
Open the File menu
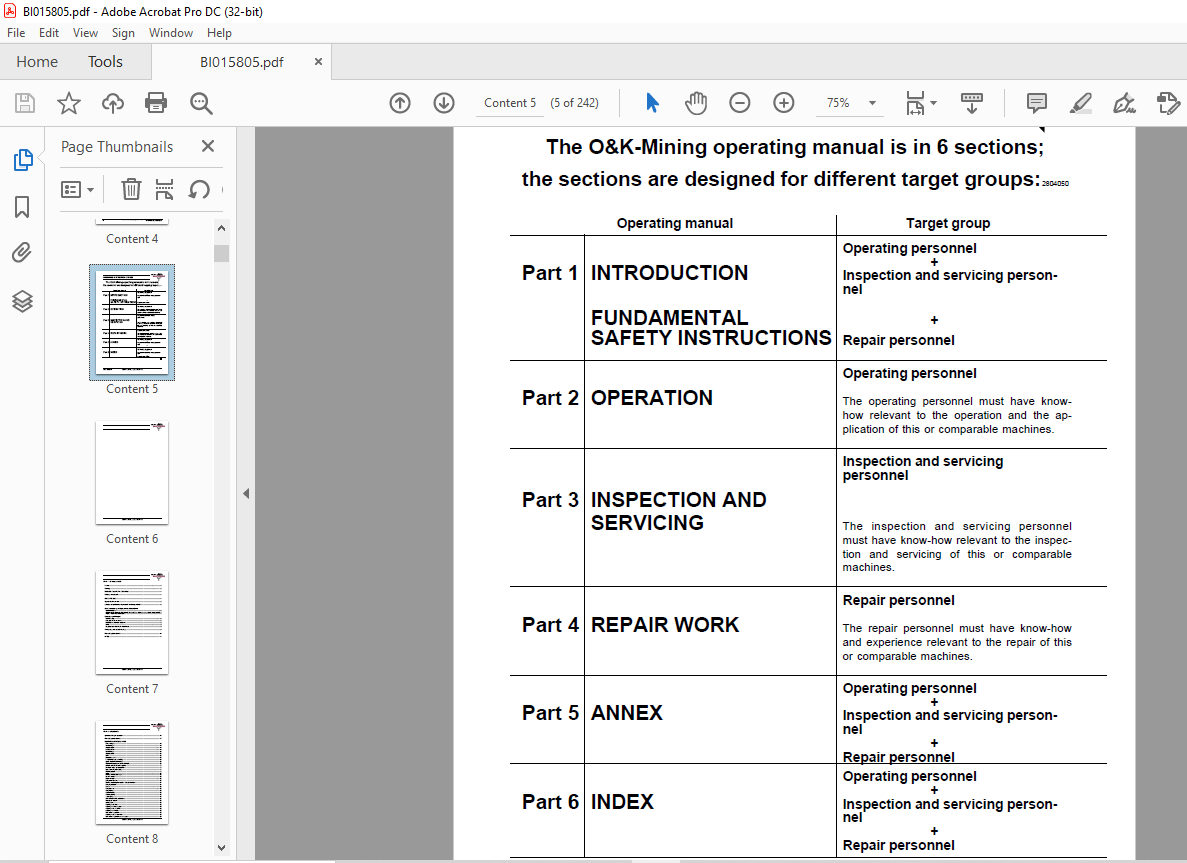click(16, 33)
